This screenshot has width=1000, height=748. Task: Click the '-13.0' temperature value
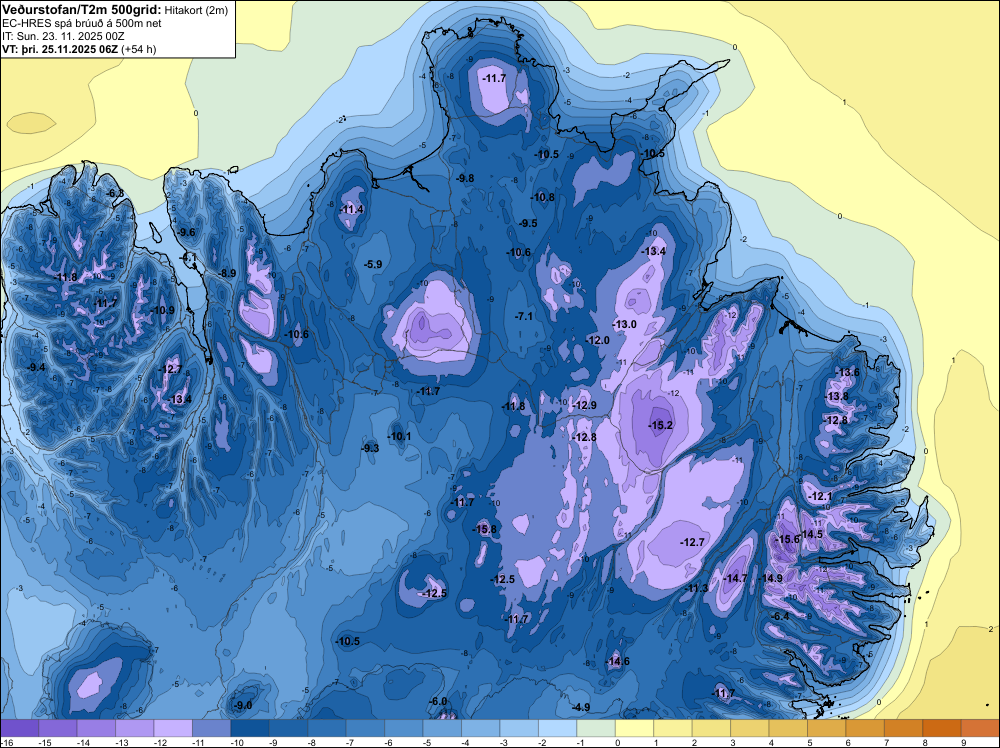pyautogui.click(x=624, y=325)
